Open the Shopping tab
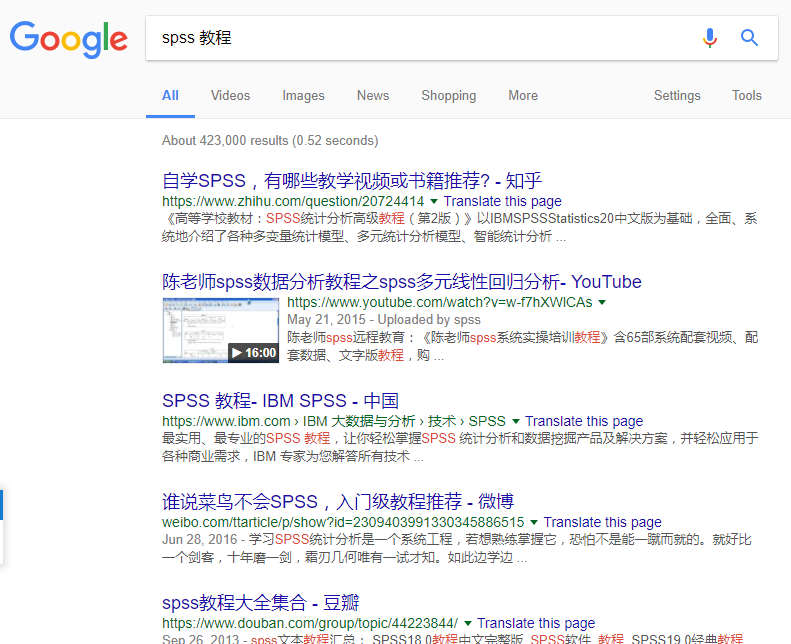The image size is (791, 644). pyautogui.click(x=448, y=95)
